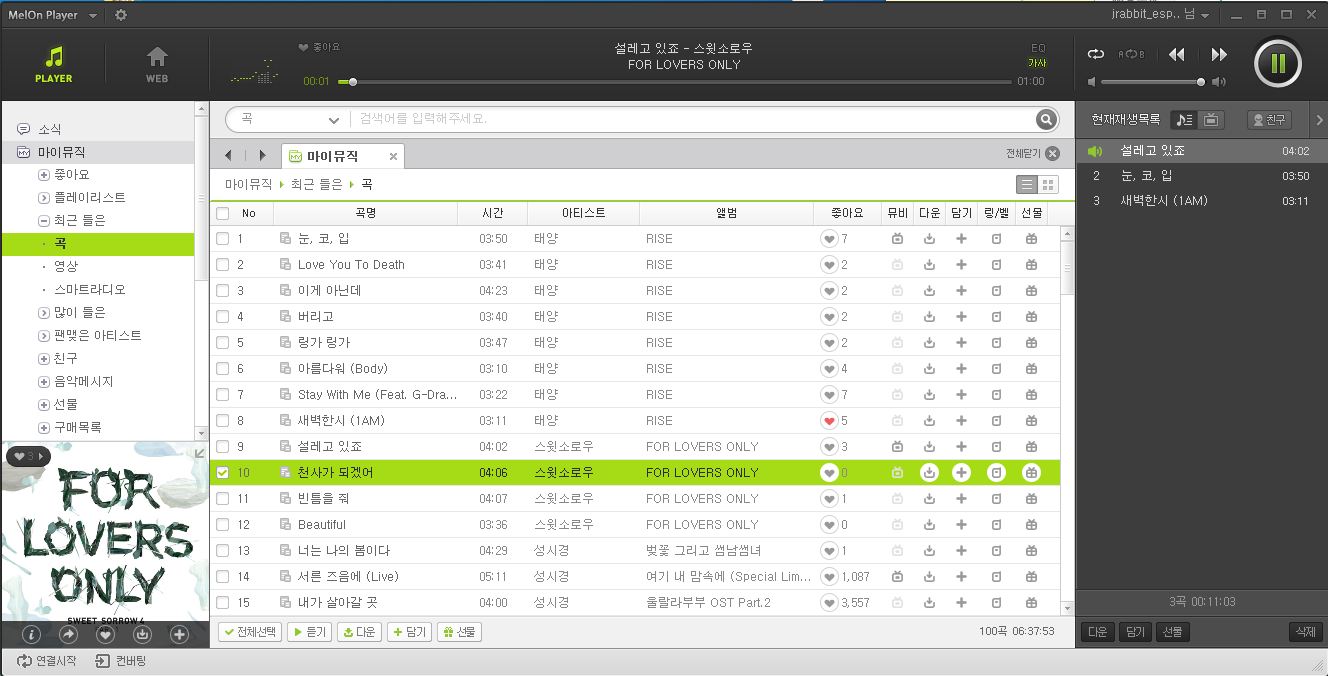Switch to album grid view icon
This screenshot has height=676, width=1328.
(x=1048, y=185)
